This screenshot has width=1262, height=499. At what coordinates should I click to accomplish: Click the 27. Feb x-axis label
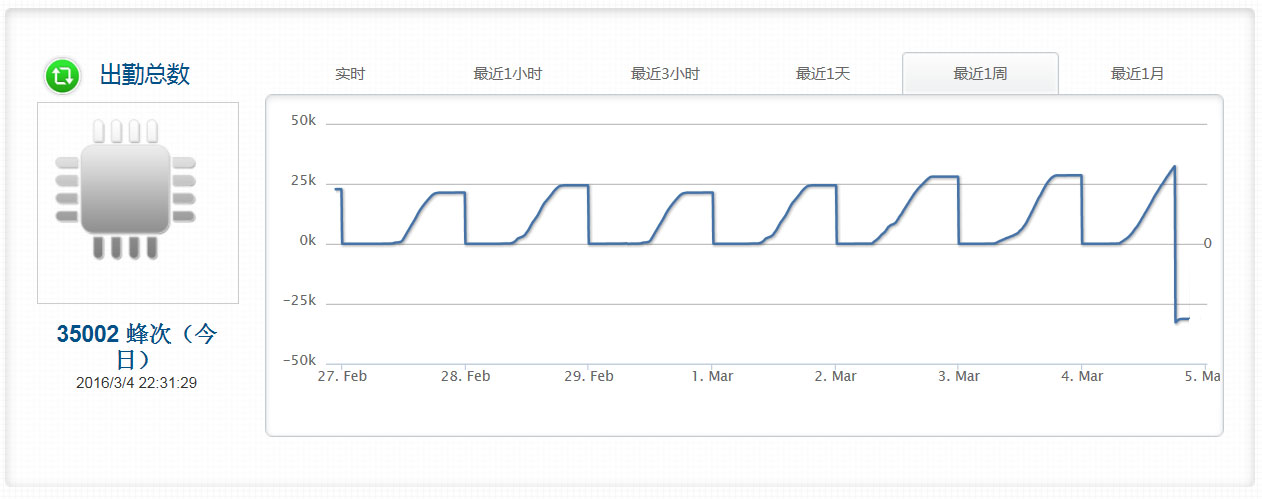[342, 376]
